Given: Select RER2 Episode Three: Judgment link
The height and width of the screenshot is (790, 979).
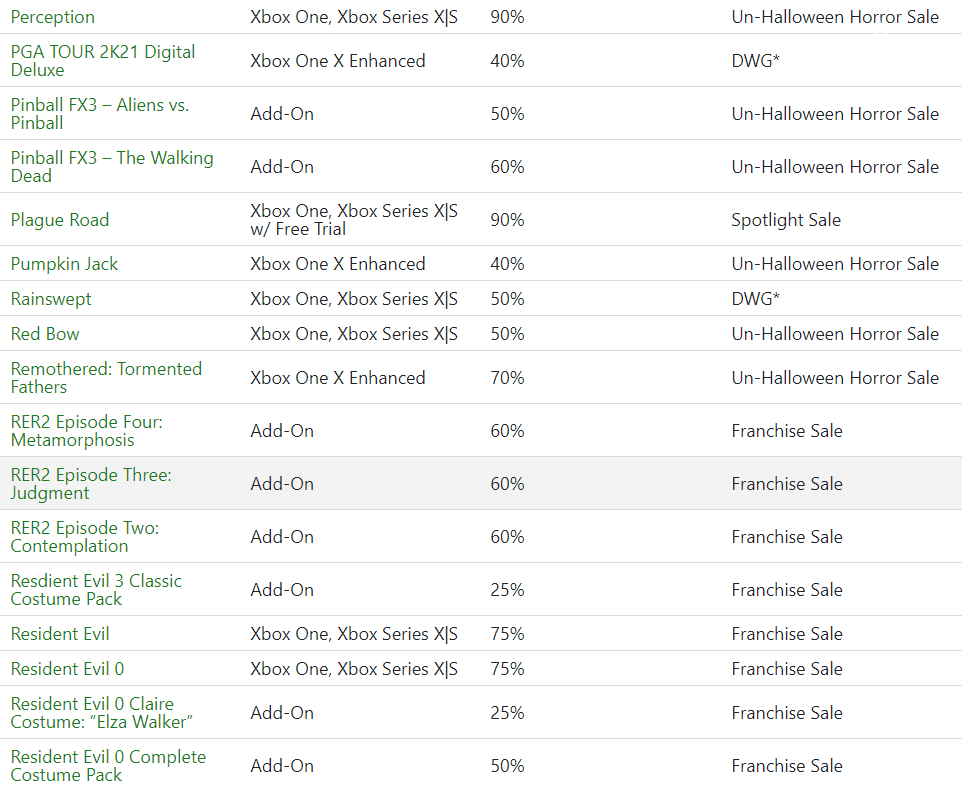Looking at the screenshot, I should pos(91,484).
